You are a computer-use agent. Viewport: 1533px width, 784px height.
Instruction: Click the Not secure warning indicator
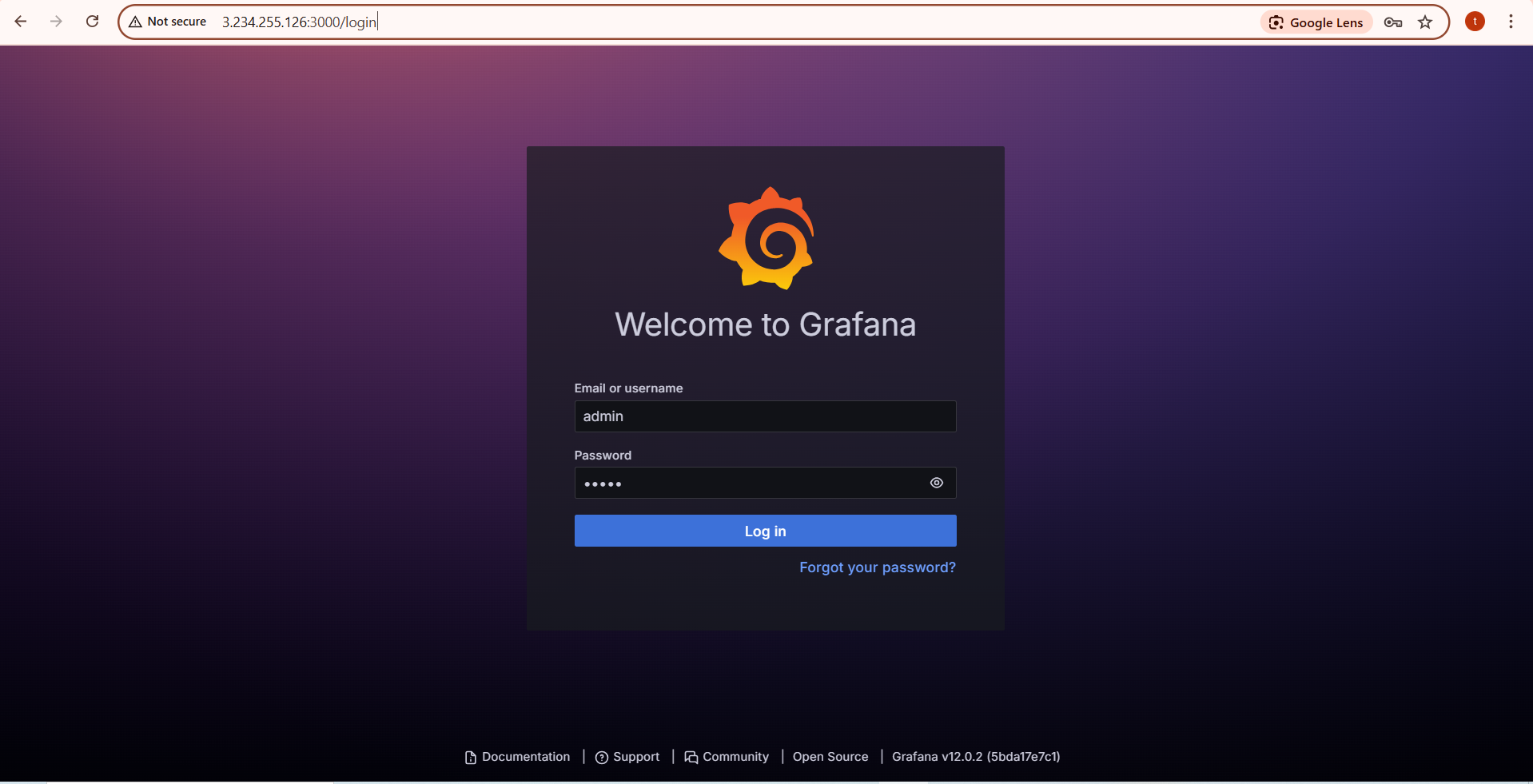(x=167, y=22)
